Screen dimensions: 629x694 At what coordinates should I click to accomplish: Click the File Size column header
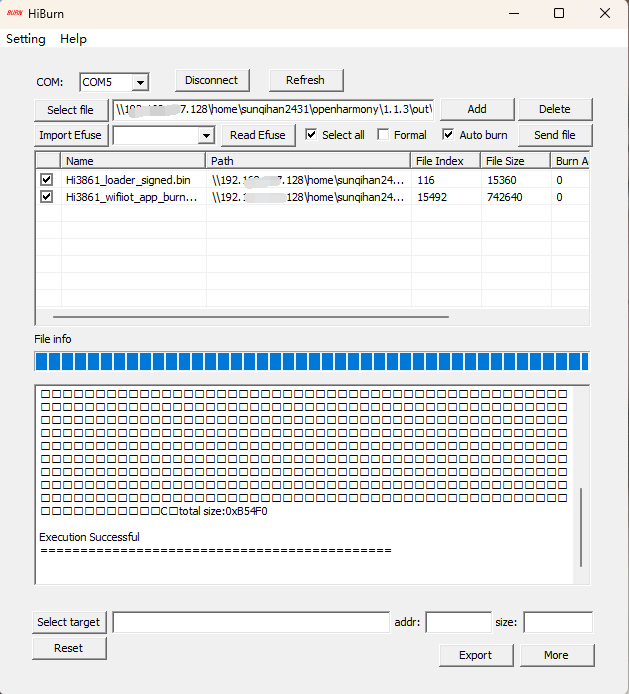point(516,161)
